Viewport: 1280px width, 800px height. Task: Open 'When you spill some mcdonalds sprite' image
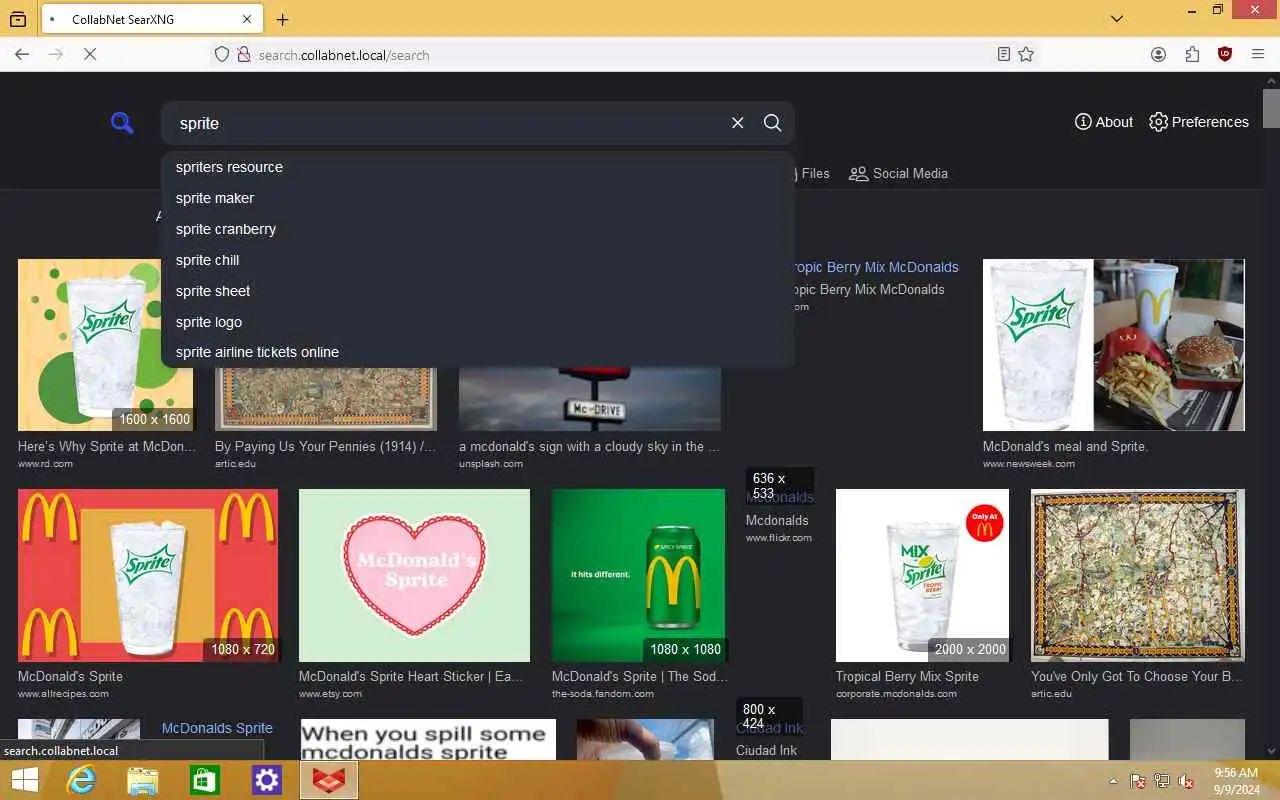point(428,739)
